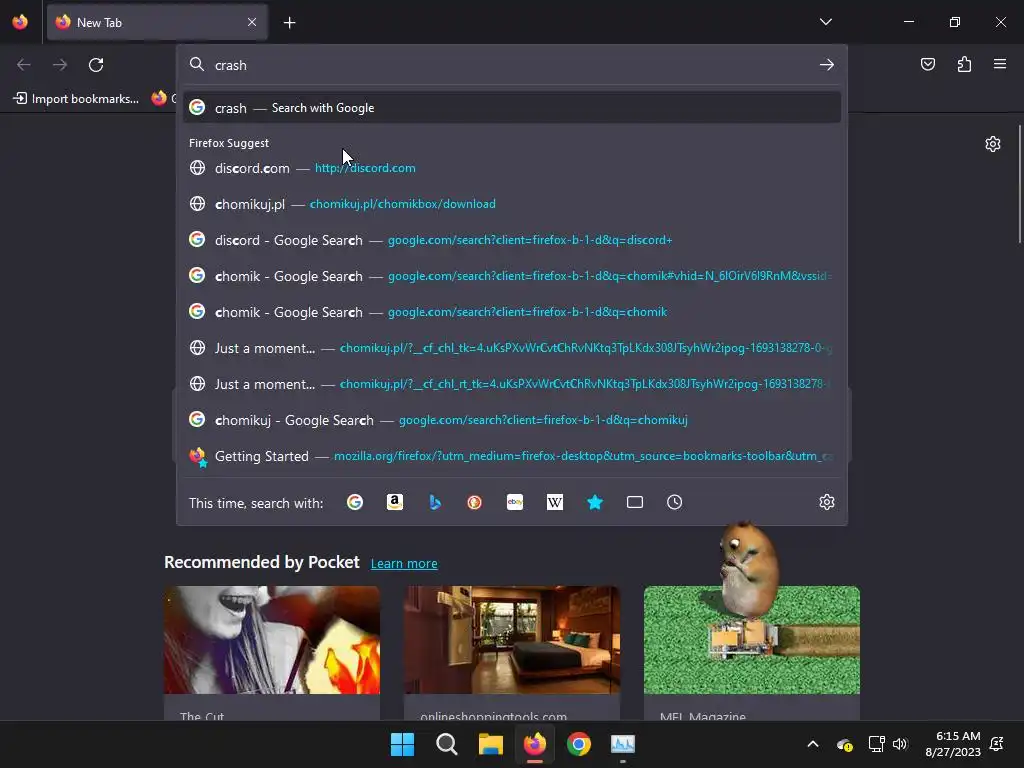Open discord.com suggestion

tap(512, 168)
